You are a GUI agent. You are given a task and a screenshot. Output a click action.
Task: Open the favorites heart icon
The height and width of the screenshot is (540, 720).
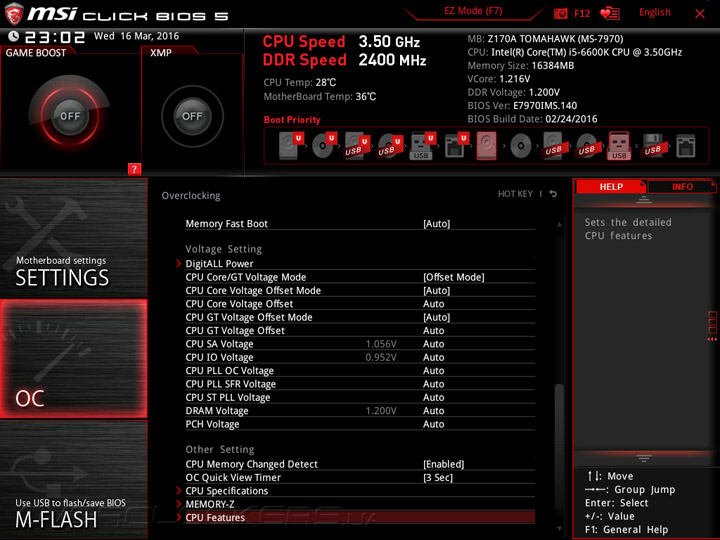tap(610, 13)
